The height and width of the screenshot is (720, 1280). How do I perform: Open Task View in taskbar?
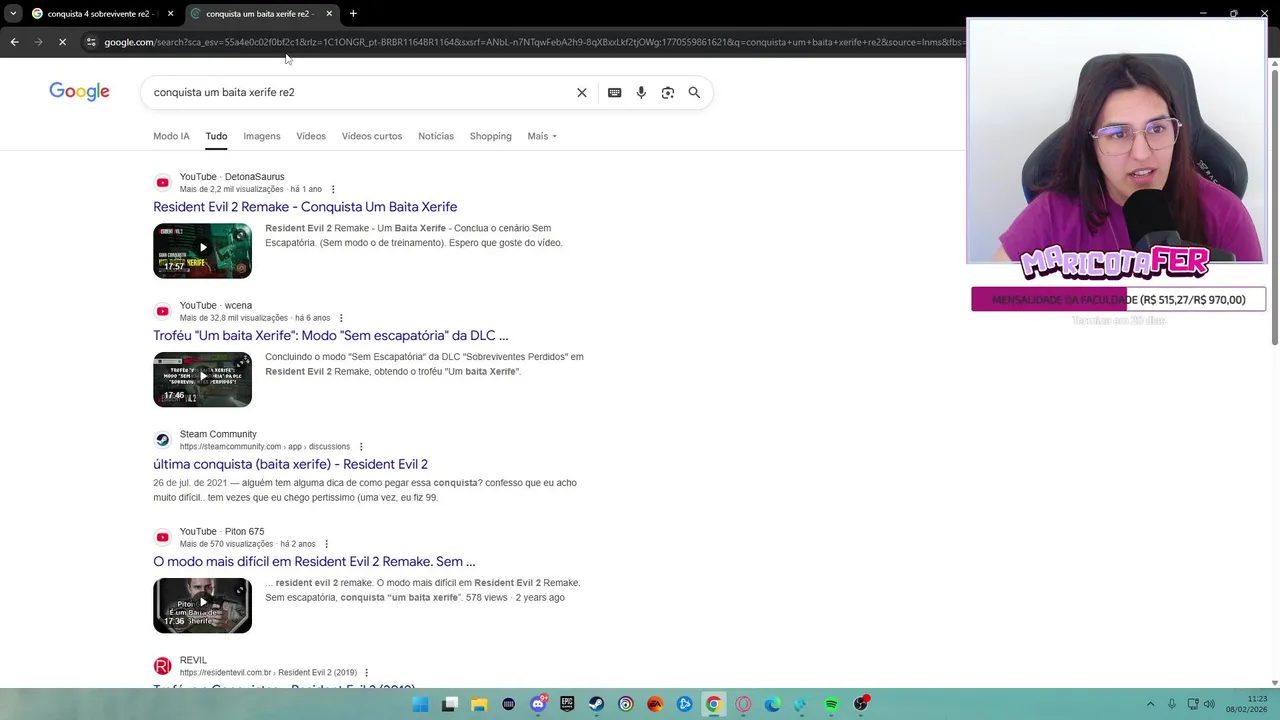450,704
